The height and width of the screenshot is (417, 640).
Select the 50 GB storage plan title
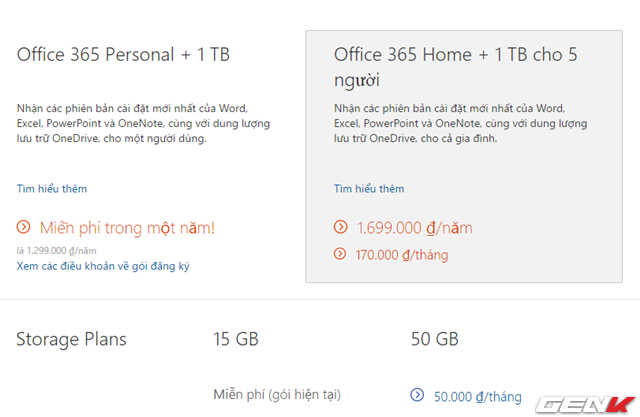pyautogui.click(x=435, y=339)
